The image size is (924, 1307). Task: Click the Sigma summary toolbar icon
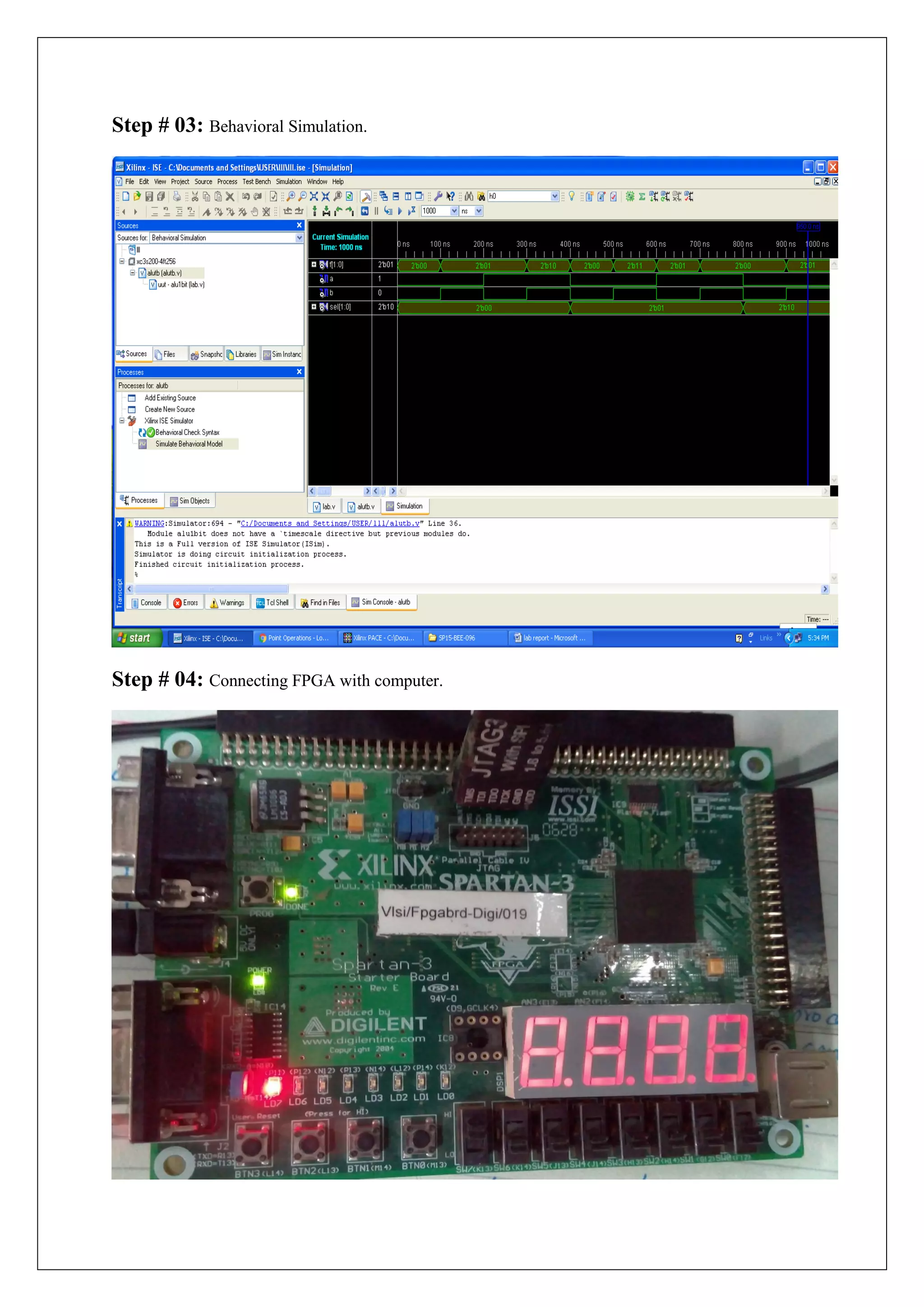pyautogui.click(x=642, y=196)
